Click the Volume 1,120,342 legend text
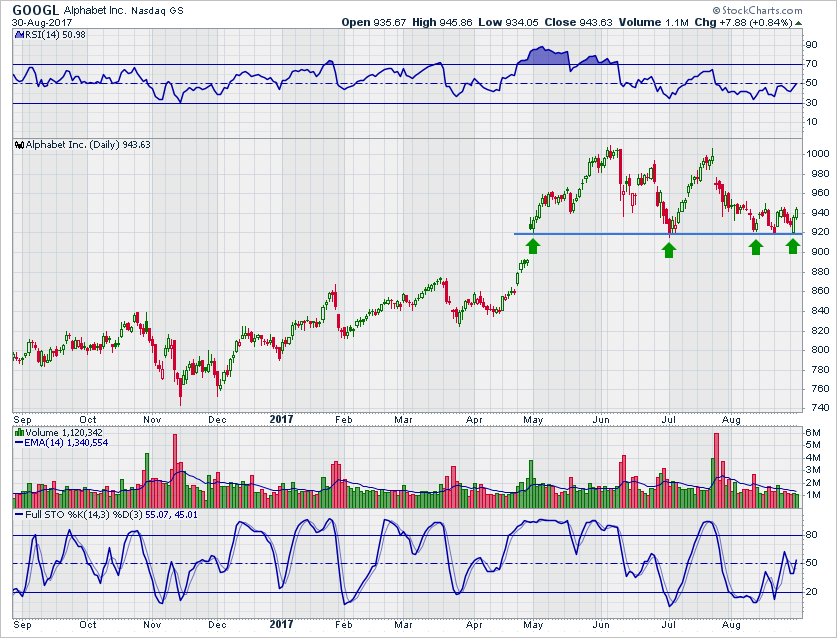The image size is (837, 638). click(x=64, y=432)
